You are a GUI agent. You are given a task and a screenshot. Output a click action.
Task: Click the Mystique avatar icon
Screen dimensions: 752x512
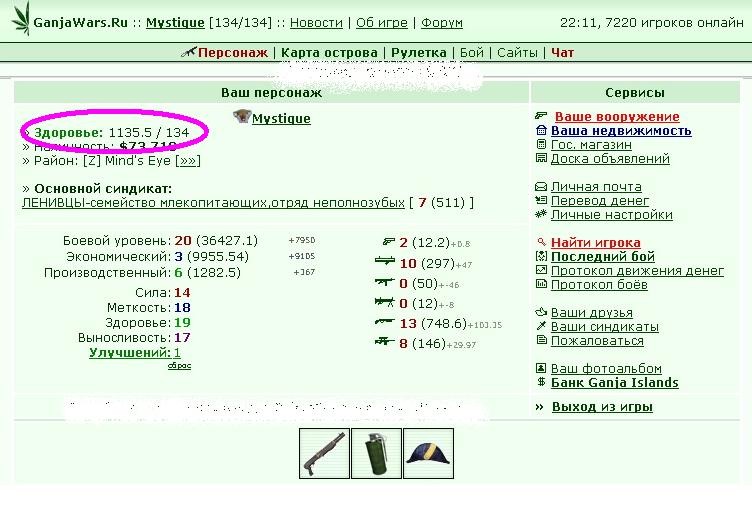coord(242,116)
